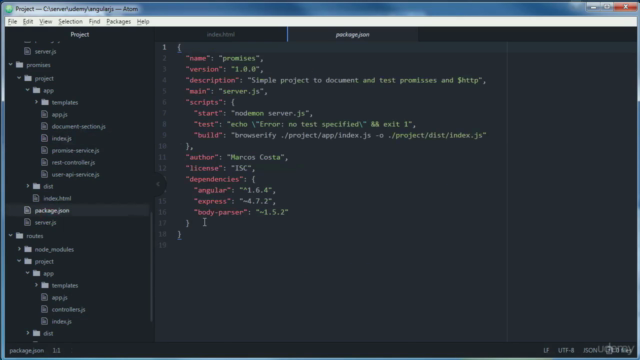The image size is (640, 360).
Task: Click cursor position 1:1 in status bar
Action: tap(56, 350)
